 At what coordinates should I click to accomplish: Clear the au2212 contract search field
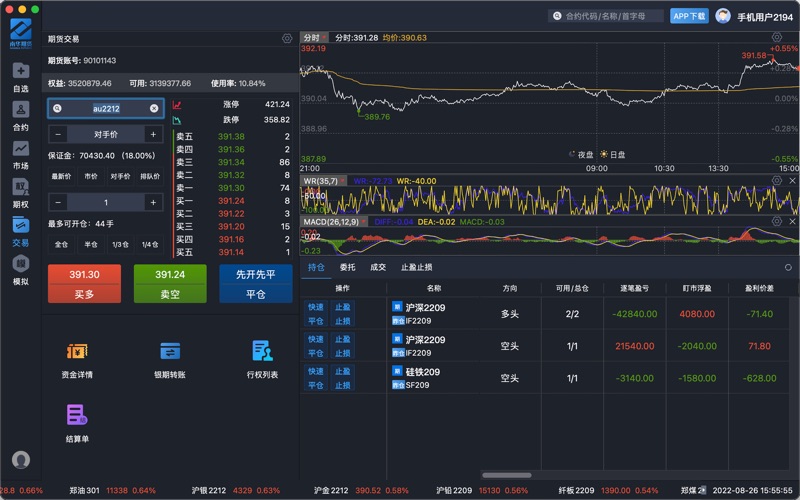[154, 108]
